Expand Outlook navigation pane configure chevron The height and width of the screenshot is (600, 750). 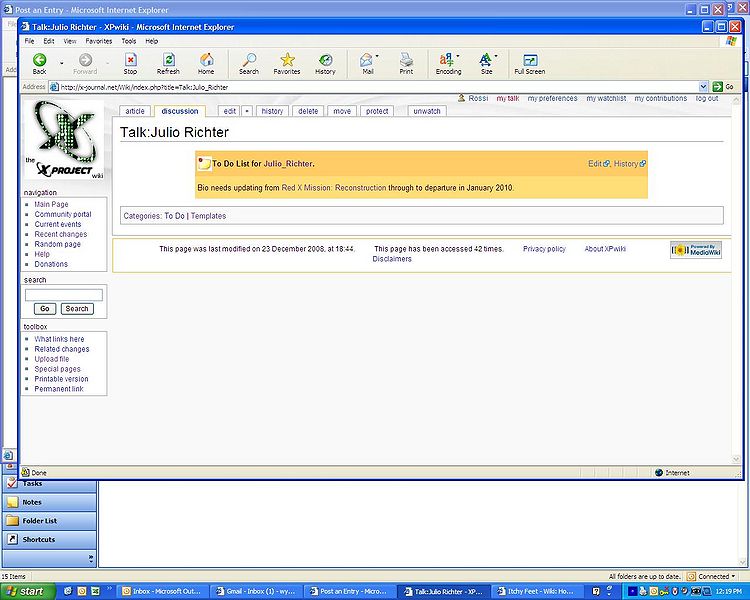click(91, 558)
